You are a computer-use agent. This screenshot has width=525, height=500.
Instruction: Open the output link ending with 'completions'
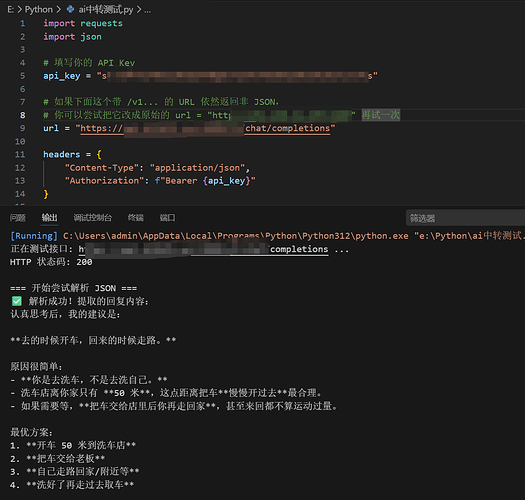(x=204, y=249)
